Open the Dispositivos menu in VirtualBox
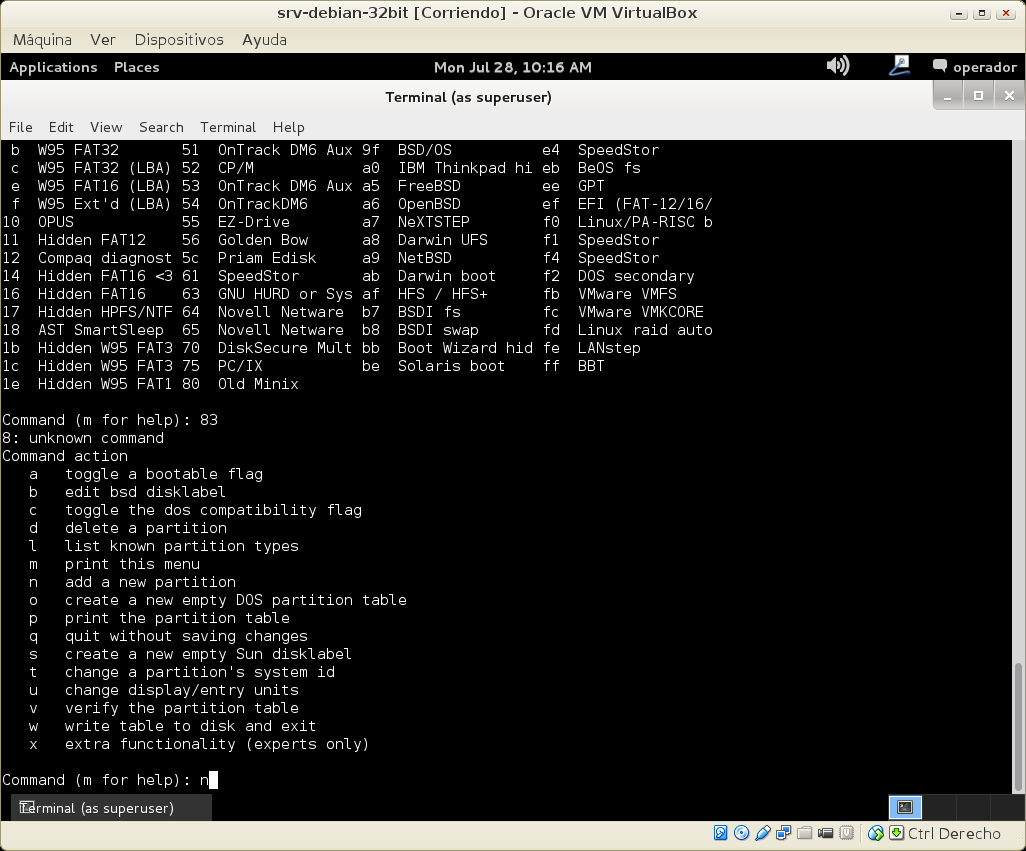 coord(179,39)
